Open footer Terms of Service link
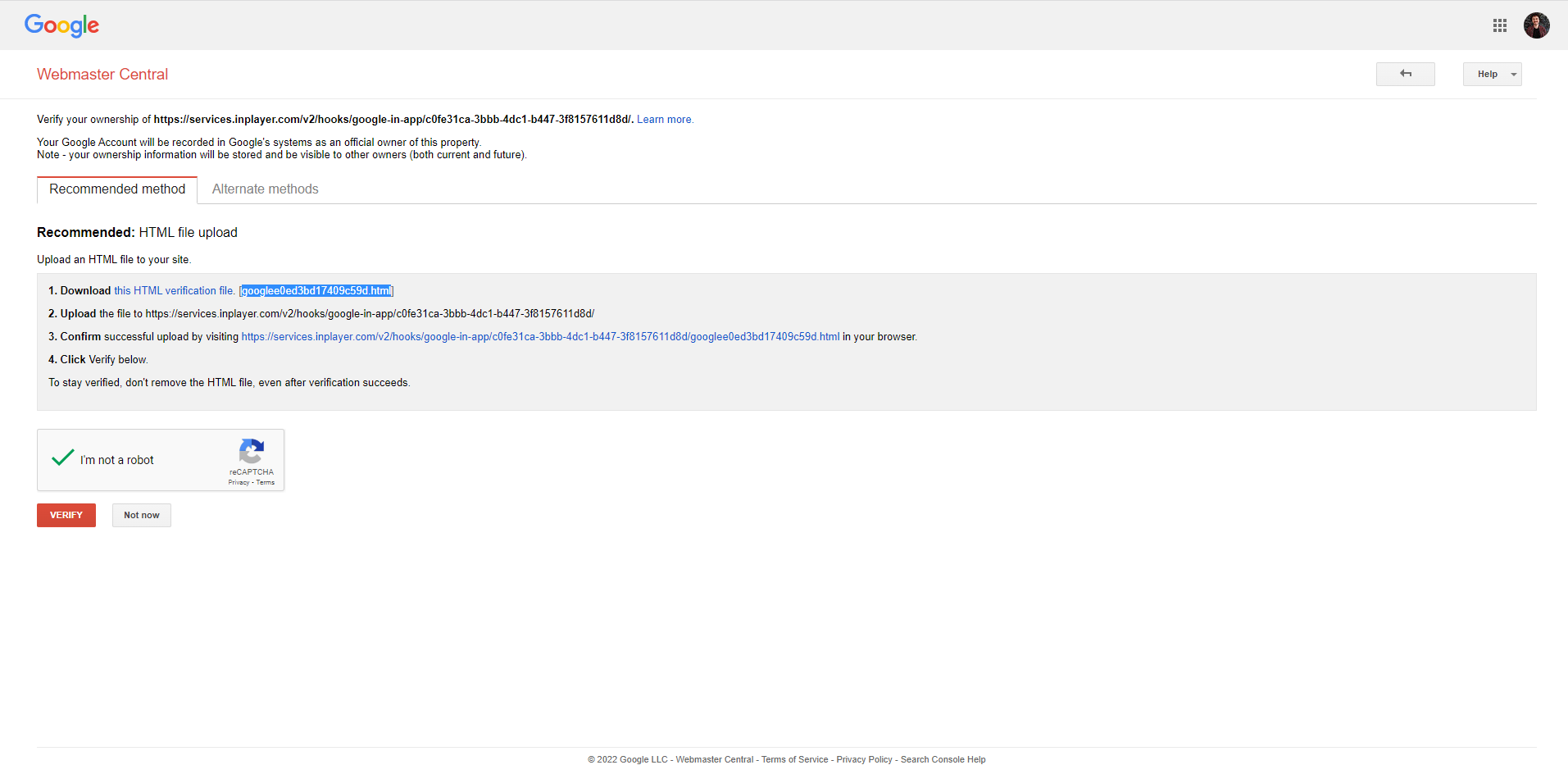The image size is (1568, 765). [x=795, y=760]
